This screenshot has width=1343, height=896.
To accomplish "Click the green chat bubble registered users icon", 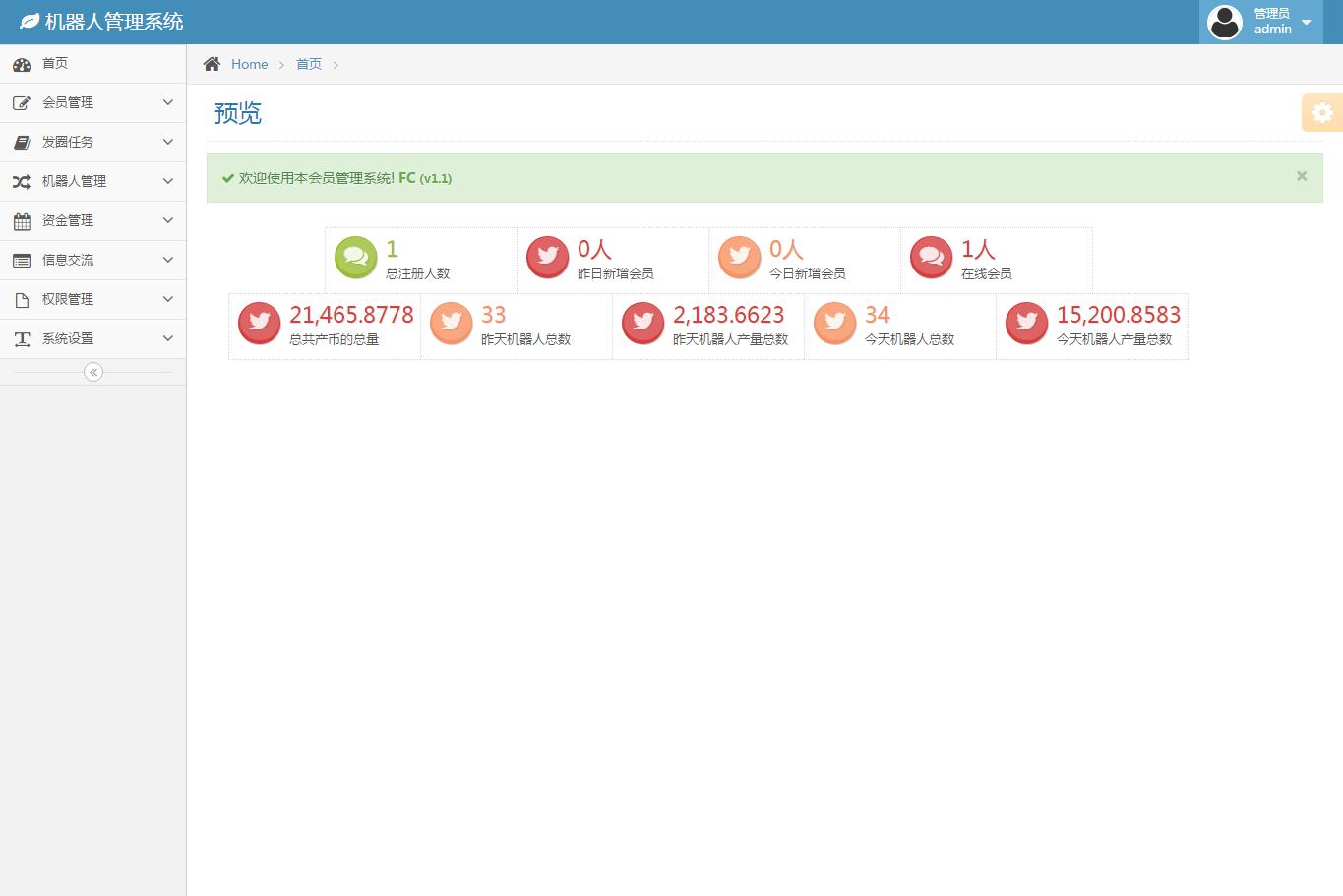I will [355, 258].
